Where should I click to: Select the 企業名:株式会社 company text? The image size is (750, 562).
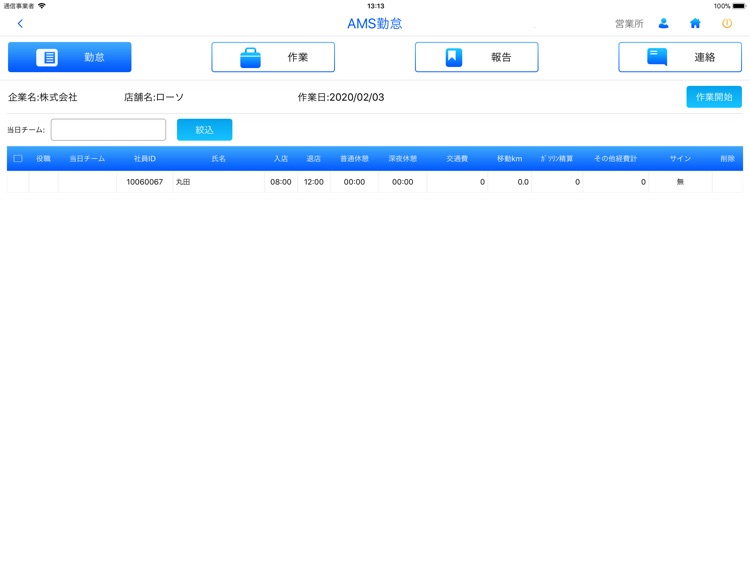click(x=43, y=97)
